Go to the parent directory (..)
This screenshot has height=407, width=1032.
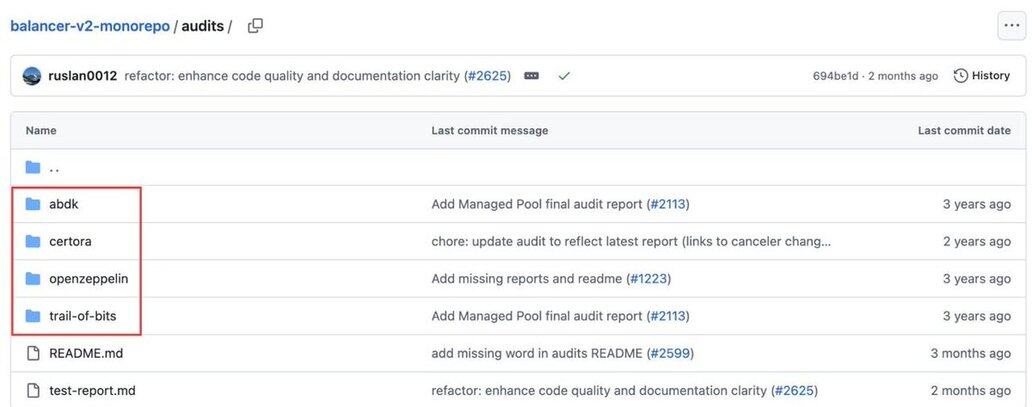coord(54,167)
